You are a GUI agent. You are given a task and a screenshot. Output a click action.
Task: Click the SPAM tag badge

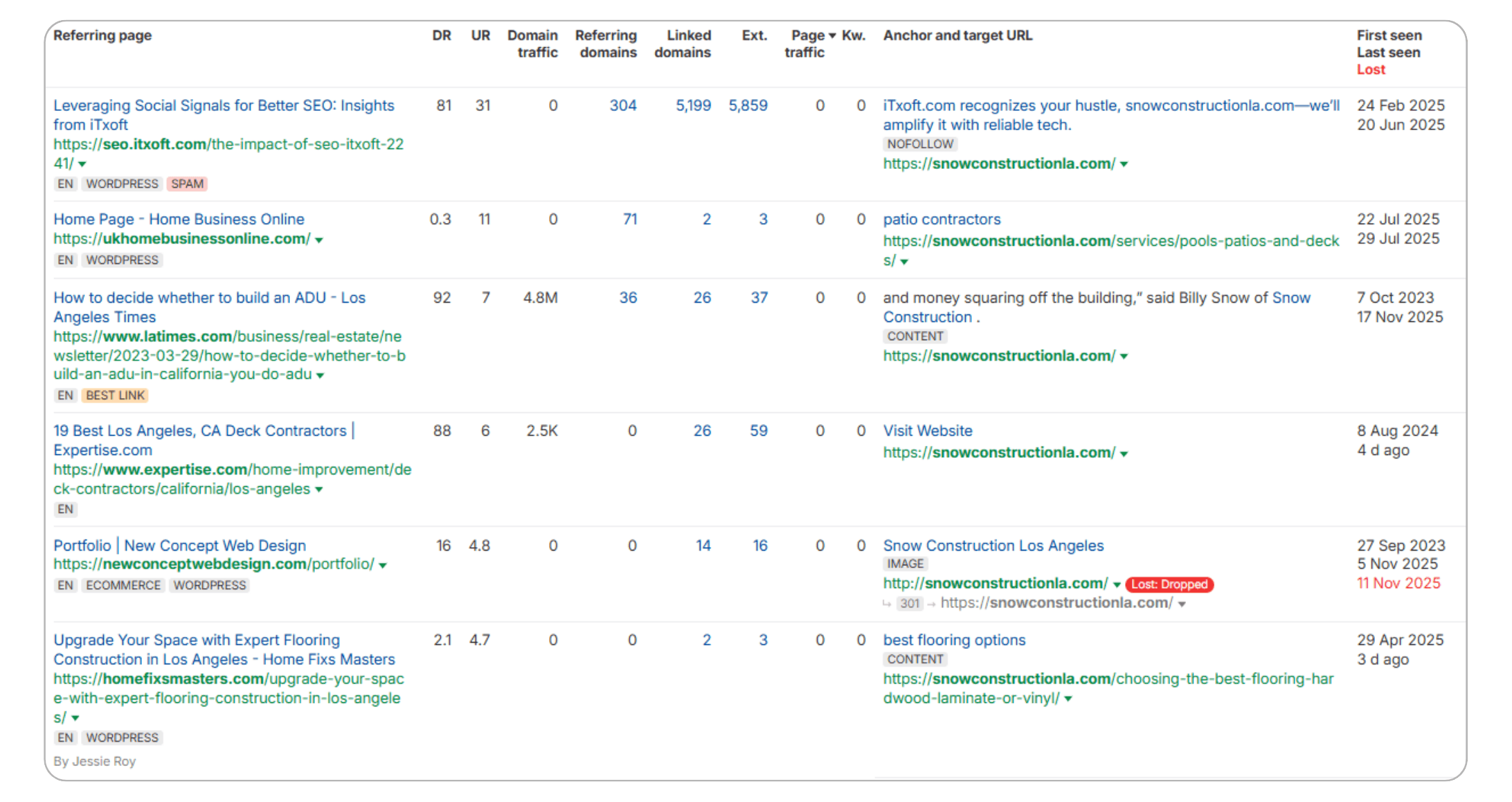[x=187, y=184]
